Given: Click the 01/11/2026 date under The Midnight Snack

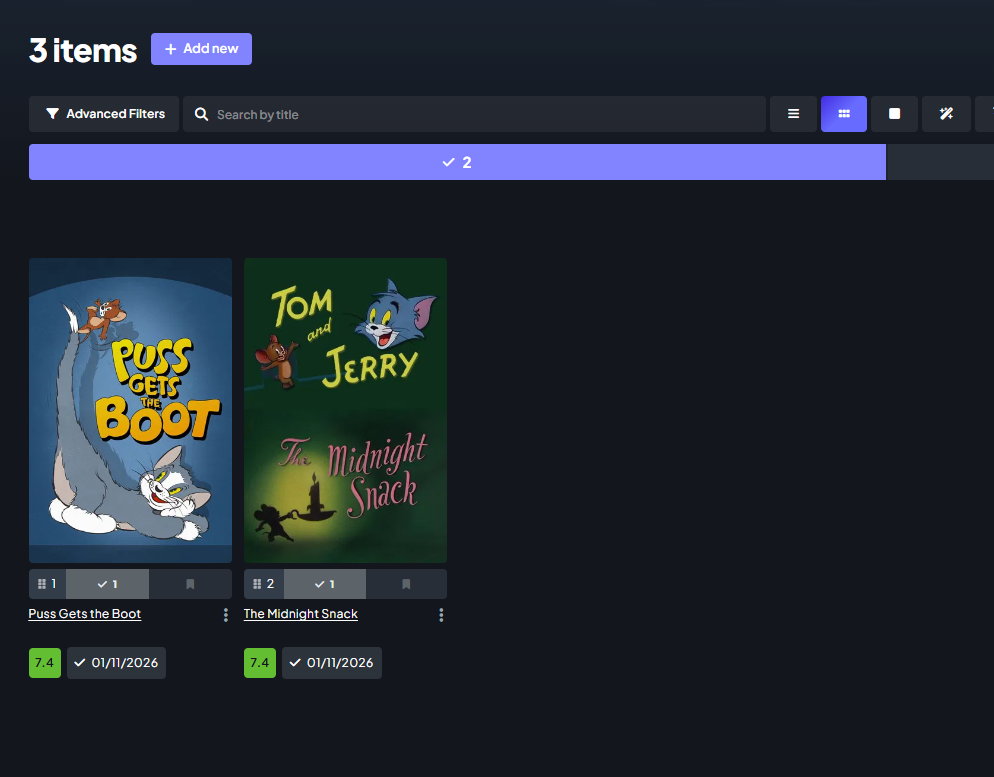Looking at the screenshot, I should tap(332, 663).
